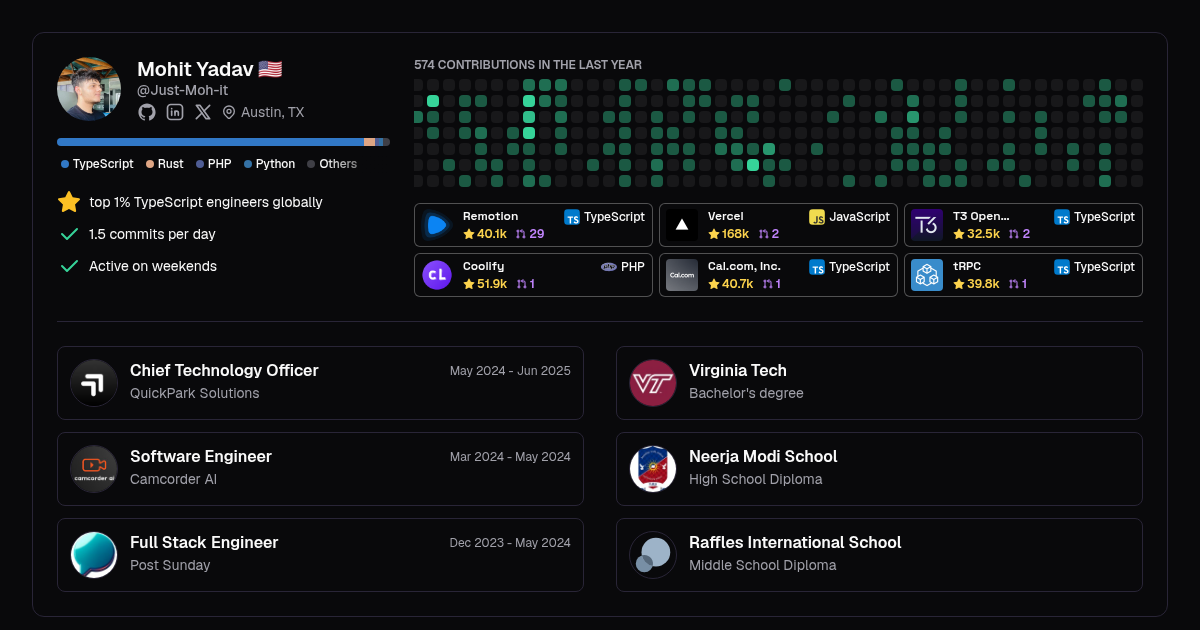Click the TypeScript legend color dot
The width and height of the screenshot is (1200, 630).
pyautogui.click(x=65, y=164)
